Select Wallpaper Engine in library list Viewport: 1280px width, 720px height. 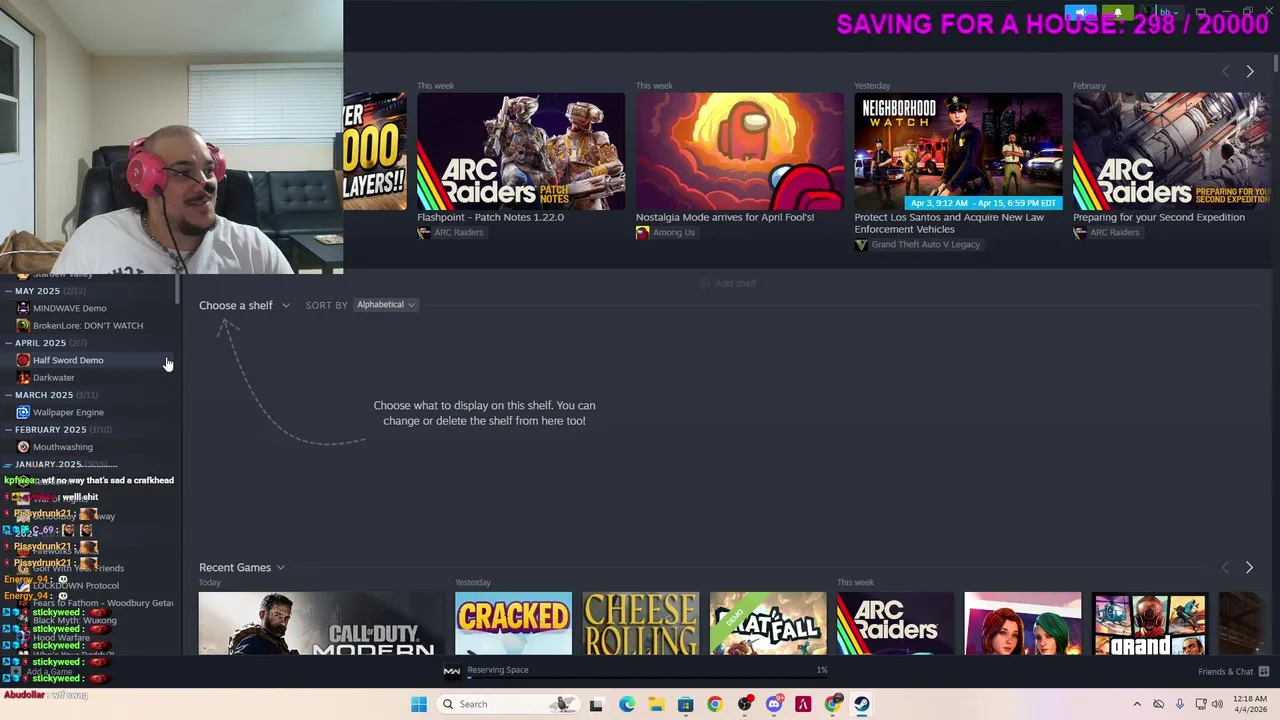[68, 412]
